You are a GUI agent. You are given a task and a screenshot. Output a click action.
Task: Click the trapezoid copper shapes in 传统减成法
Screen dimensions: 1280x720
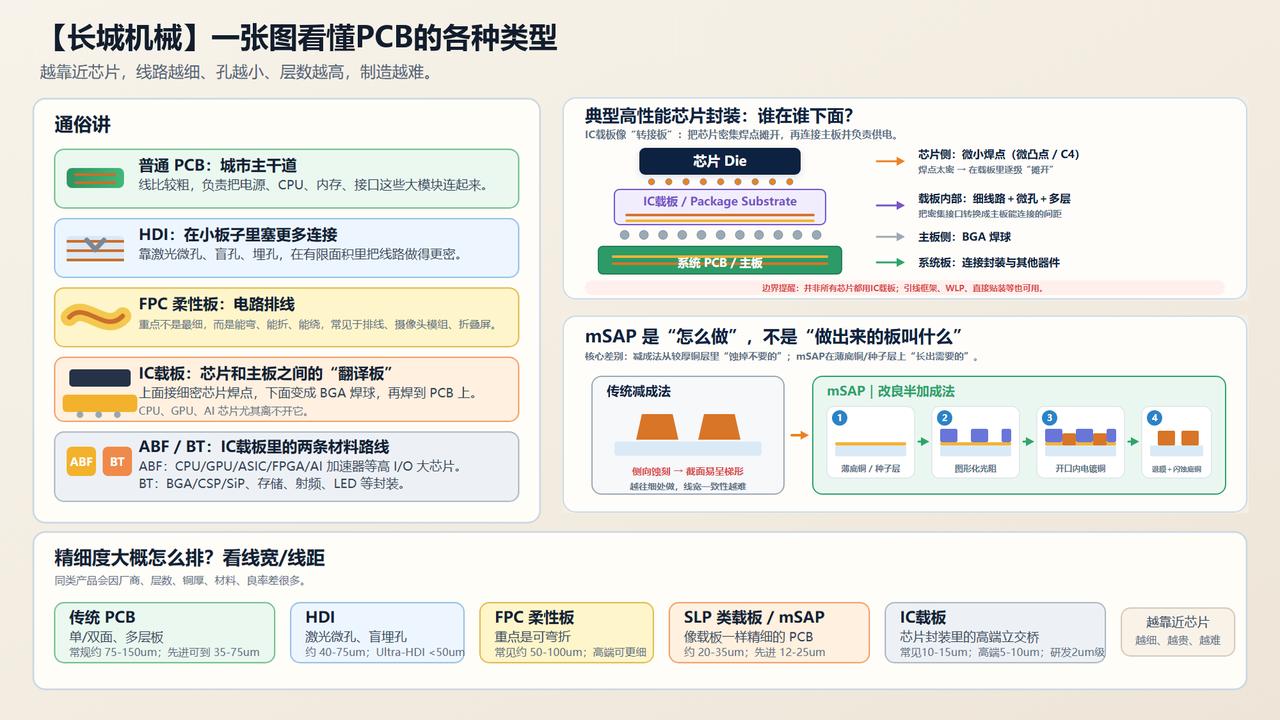(688, 427)
